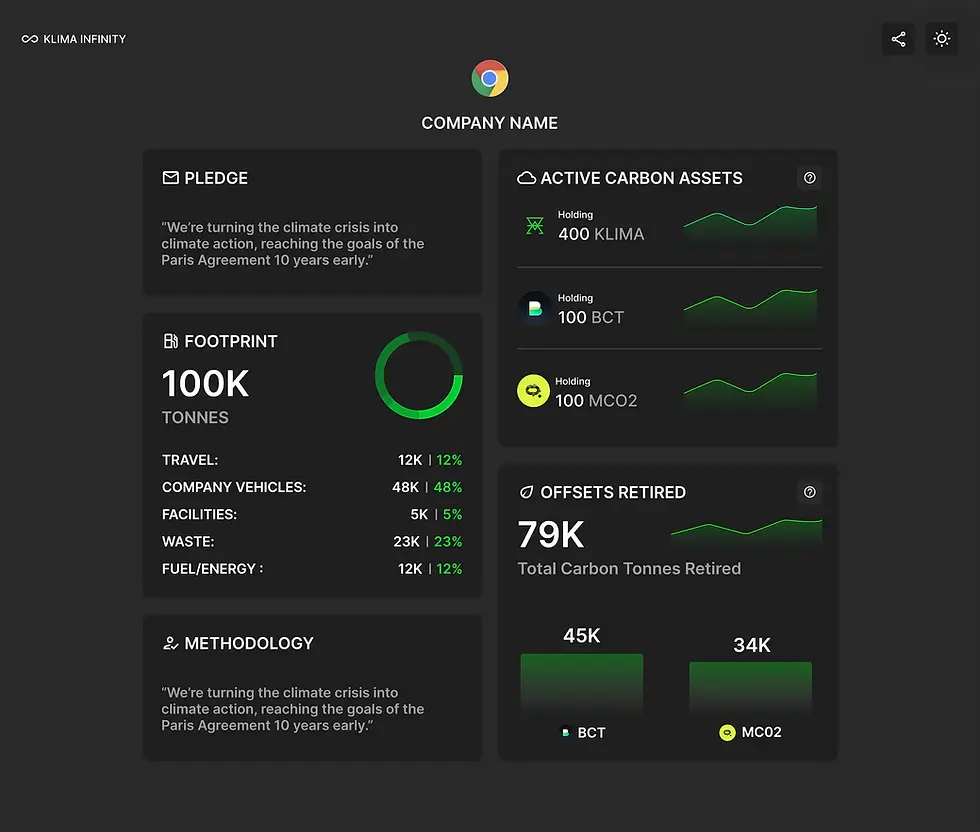Click the MC02 label under the bar
The height and width of the screenshot is (832, 980).
pos(761,732)
